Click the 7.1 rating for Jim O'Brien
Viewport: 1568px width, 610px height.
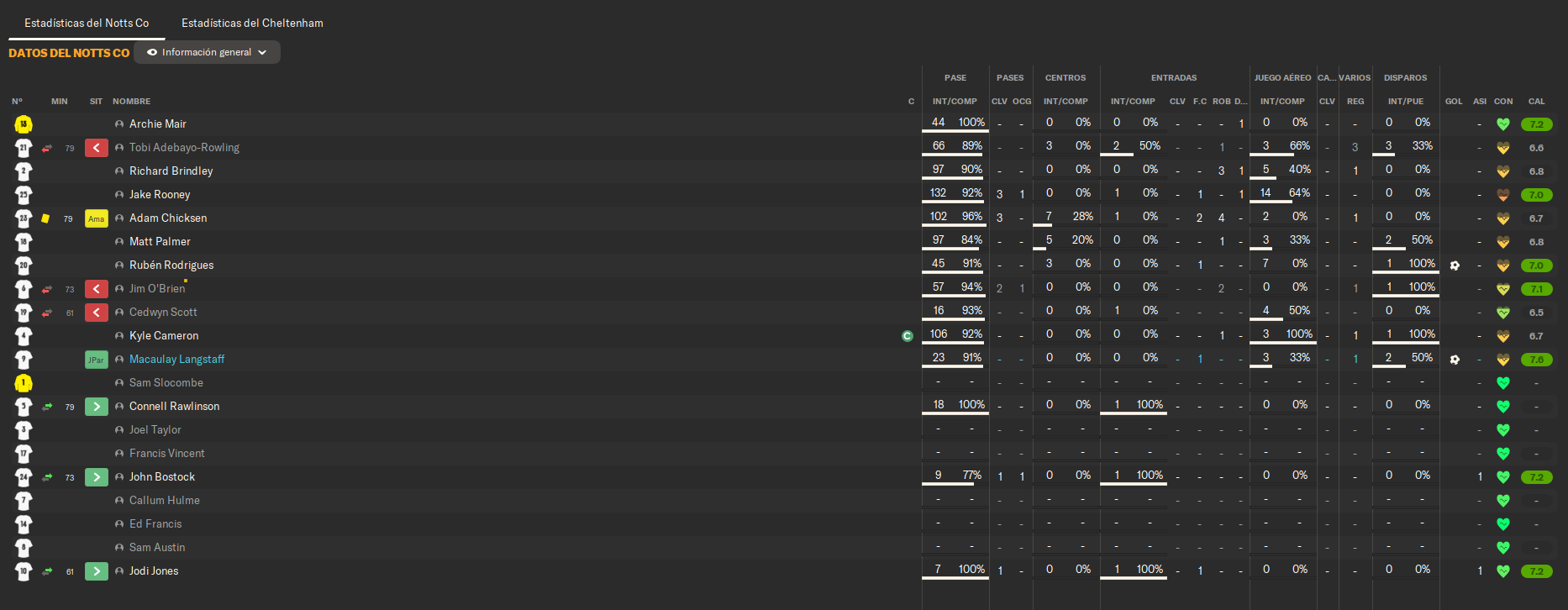pos(1536,289)
